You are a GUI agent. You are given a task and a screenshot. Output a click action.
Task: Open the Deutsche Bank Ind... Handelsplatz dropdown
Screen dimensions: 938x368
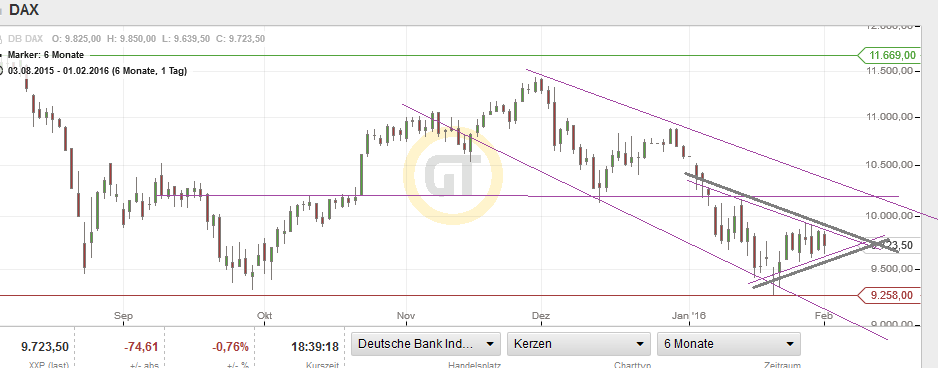click(426, 344)
